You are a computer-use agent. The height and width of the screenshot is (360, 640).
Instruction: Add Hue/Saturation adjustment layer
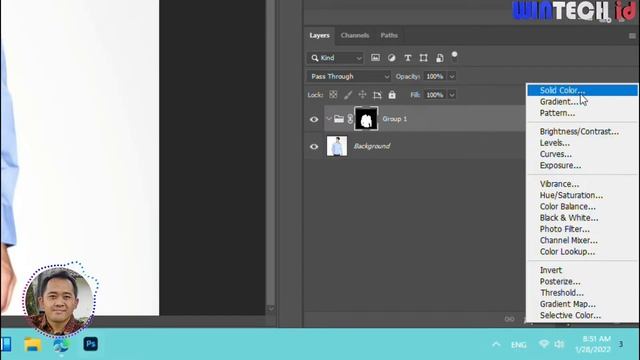[582, 195]
